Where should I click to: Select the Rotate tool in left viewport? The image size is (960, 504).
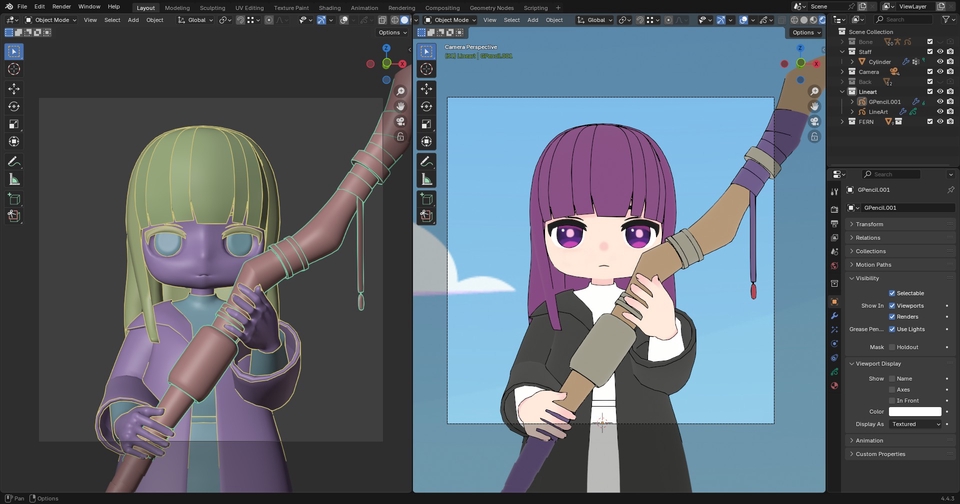pyautogui.click(x=14, y=106)
